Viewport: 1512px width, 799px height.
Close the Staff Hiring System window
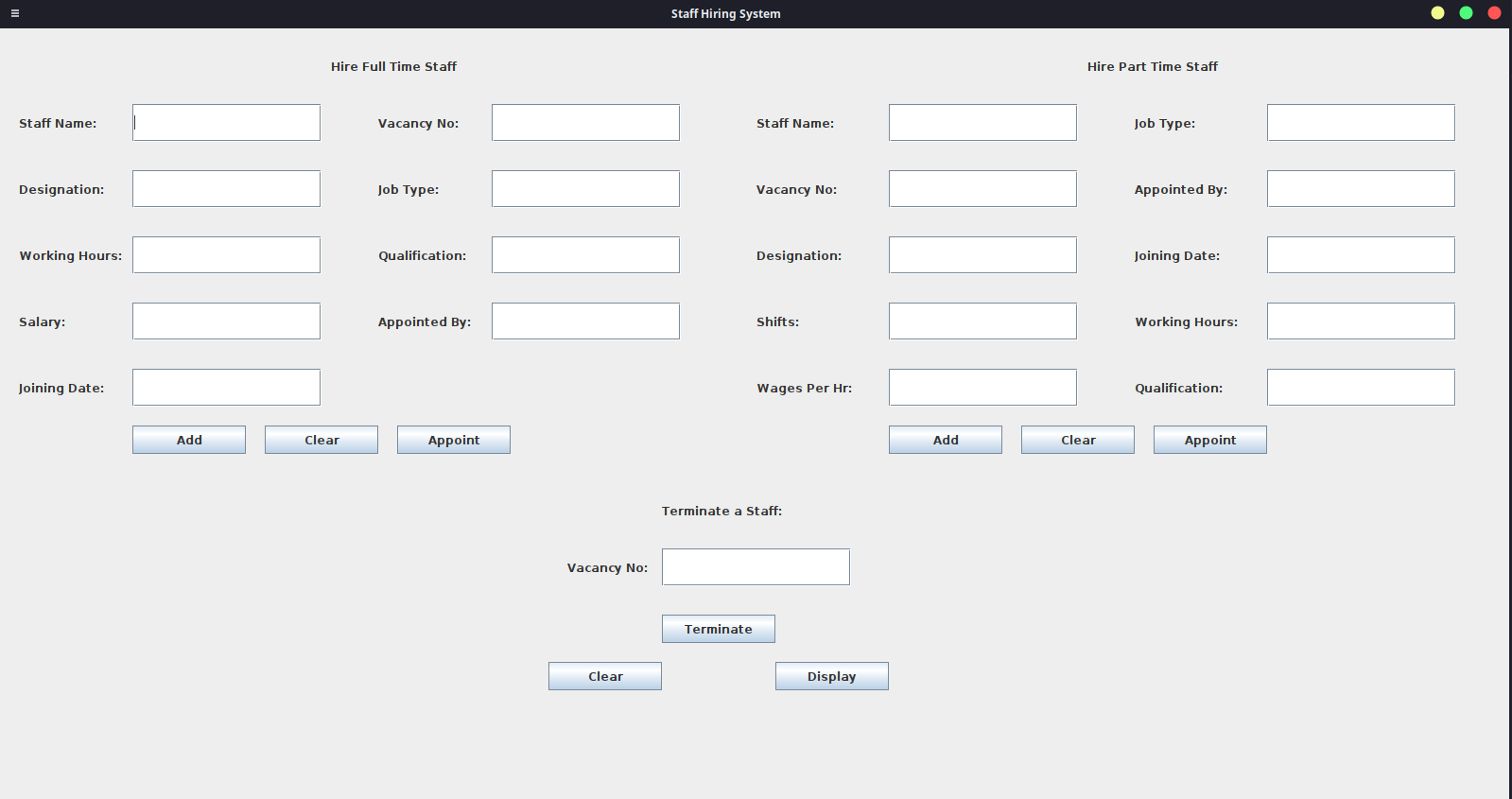(1494, 13)
